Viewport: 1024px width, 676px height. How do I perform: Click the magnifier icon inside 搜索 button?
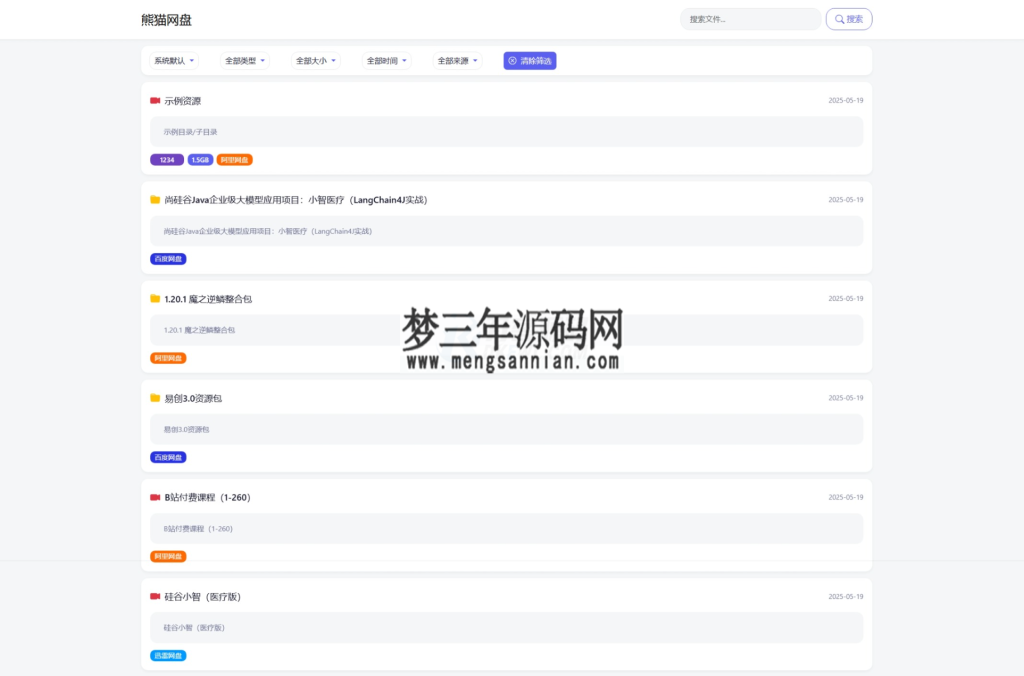pos(839,18)
